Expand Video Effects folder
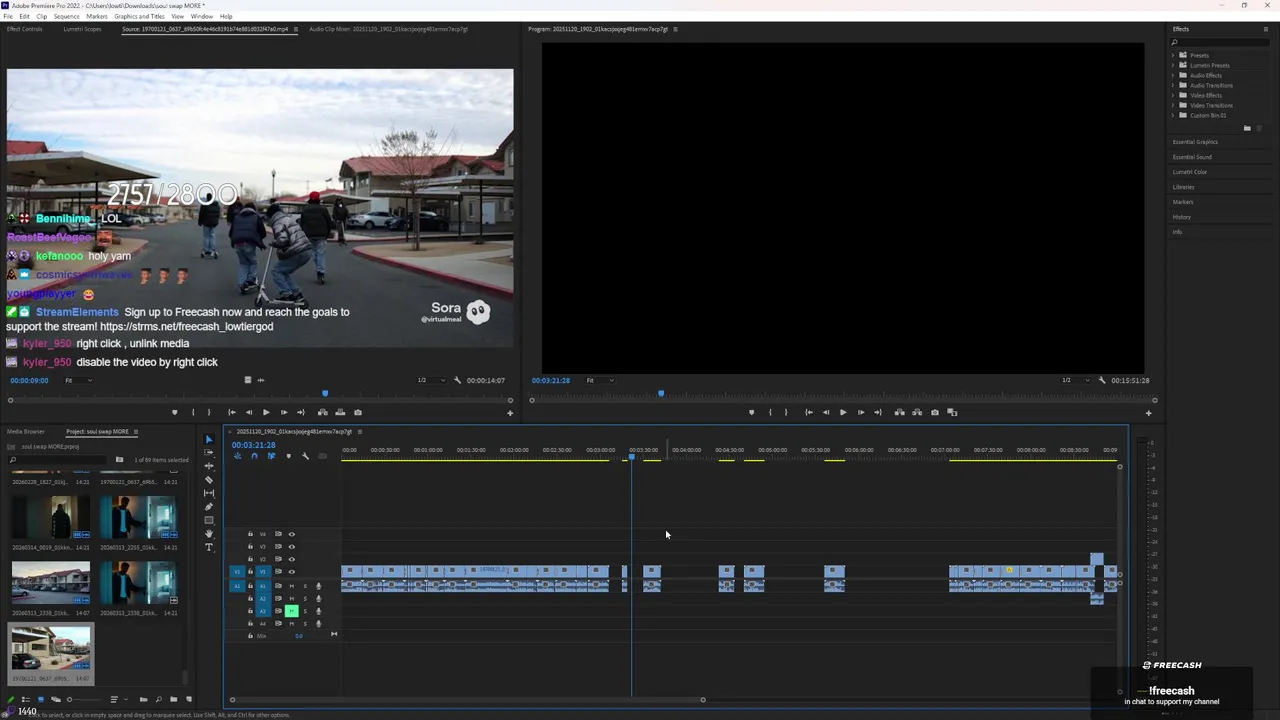The height and width of the screenshot is (720, 1280). (x=1174, y=95)
